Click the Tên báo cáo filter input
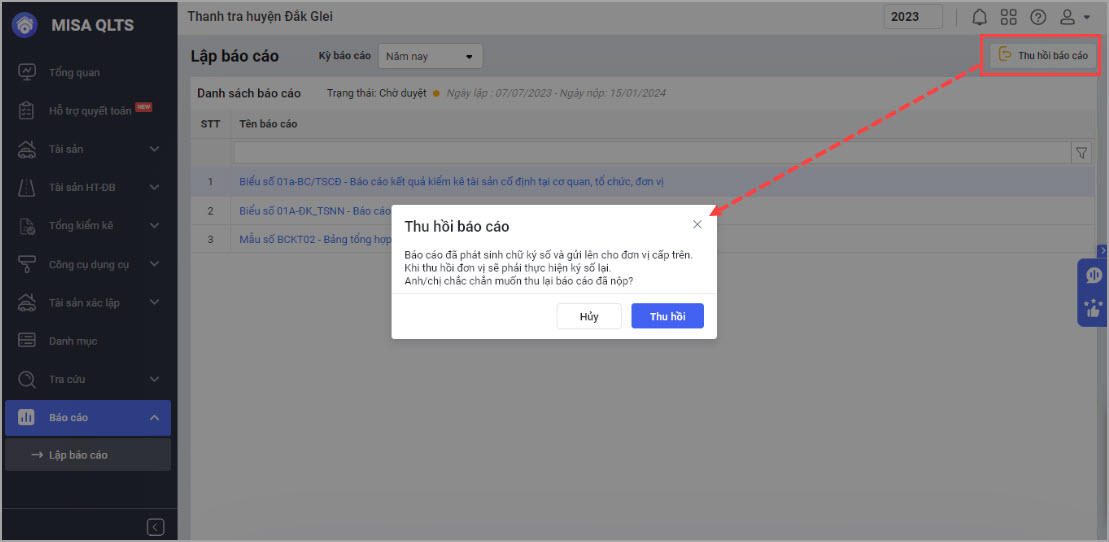Image resolution: width=1109 pixels, height=542 pixels. point(653,152)
